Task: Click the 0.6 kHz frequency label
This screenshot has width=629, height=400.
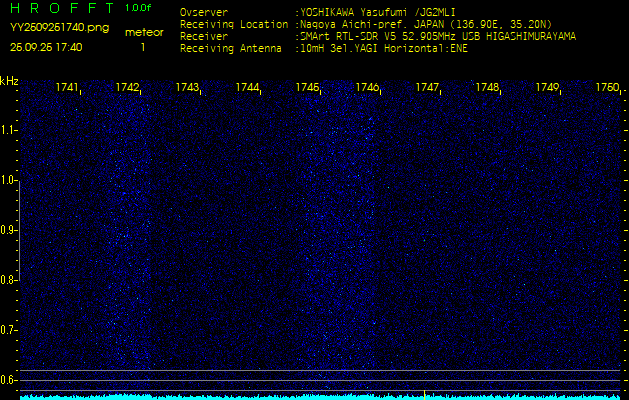Action: (x=7, y=380)
